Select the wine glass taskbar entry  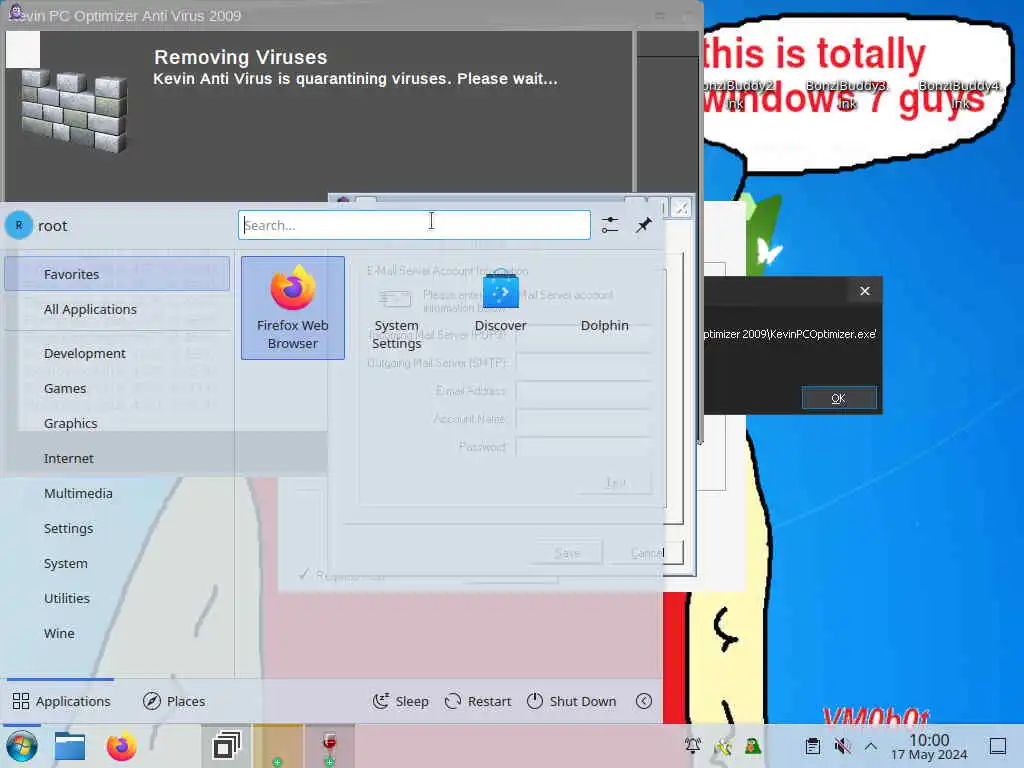330,746
